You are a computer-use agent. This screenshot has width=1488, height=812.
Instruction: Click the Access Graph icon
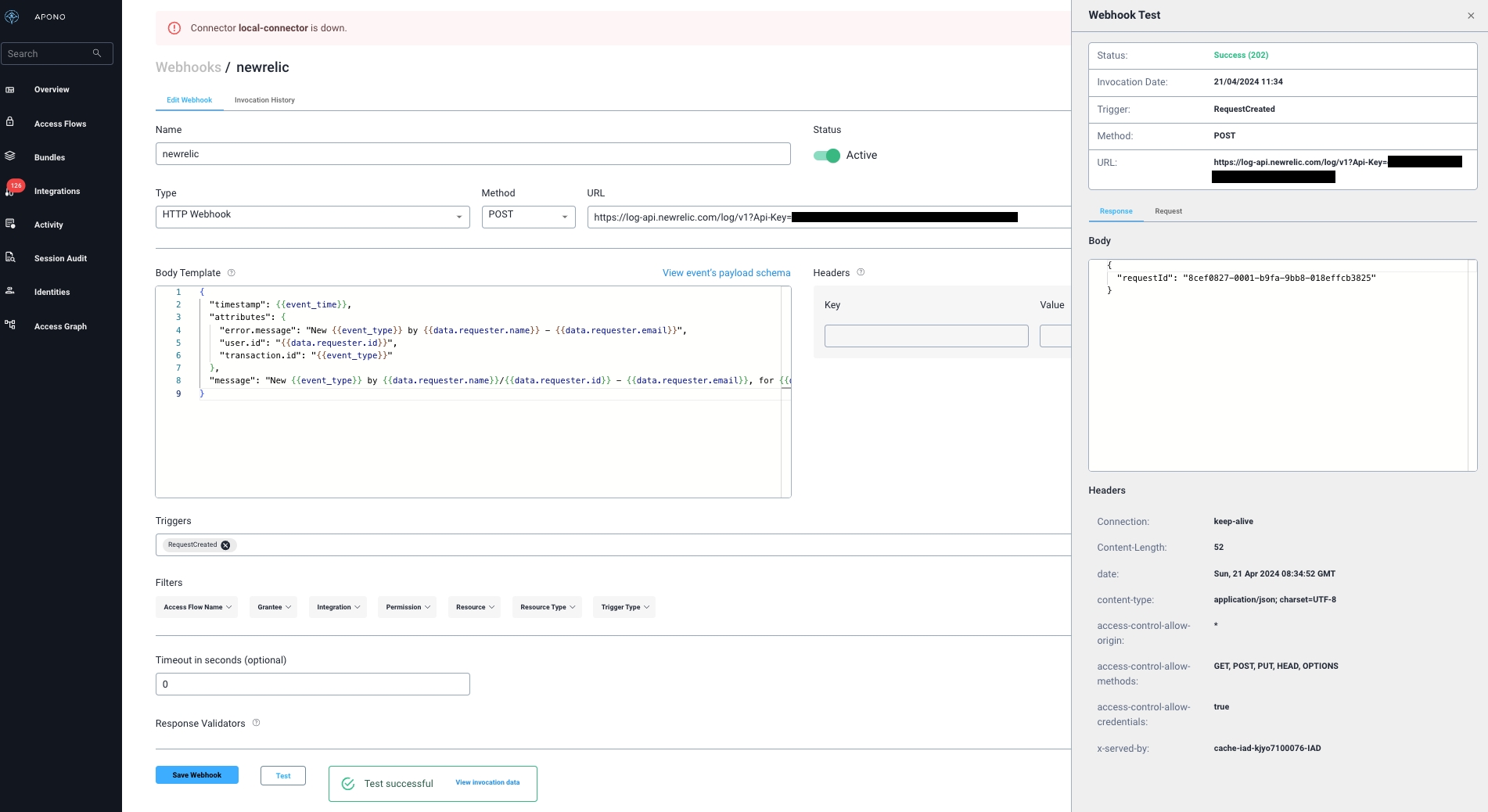(x=10, y=325)
